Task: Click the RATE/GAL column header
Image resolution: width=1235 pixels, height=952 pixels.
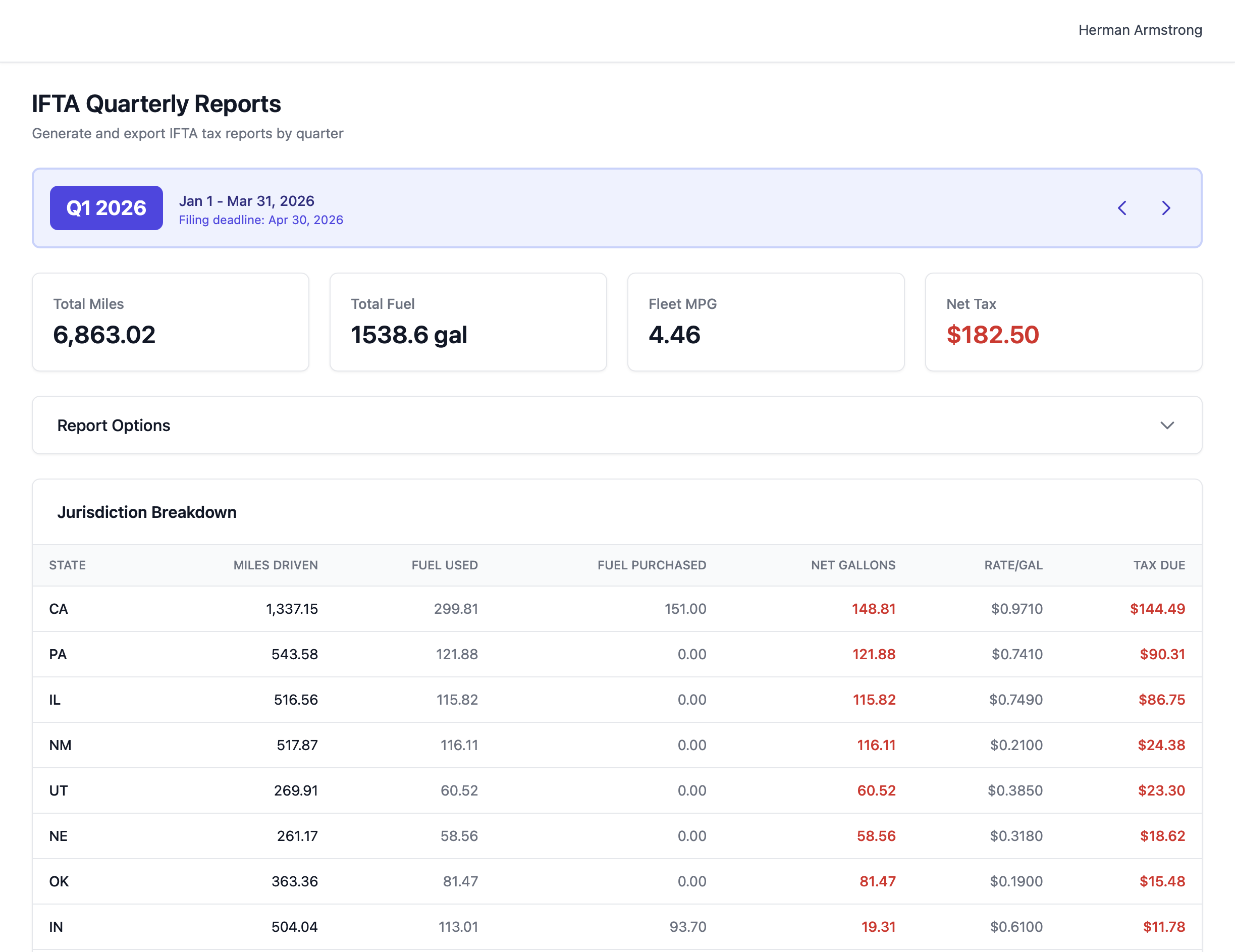Action: pyautogui.click(x=1013, y=565)
